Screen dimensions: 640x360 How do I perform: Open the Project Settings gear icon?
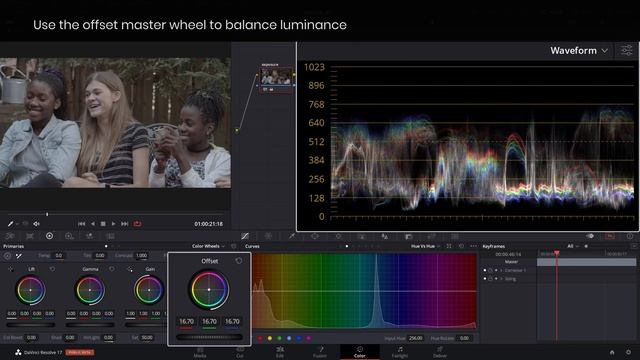tap(629, 352)
